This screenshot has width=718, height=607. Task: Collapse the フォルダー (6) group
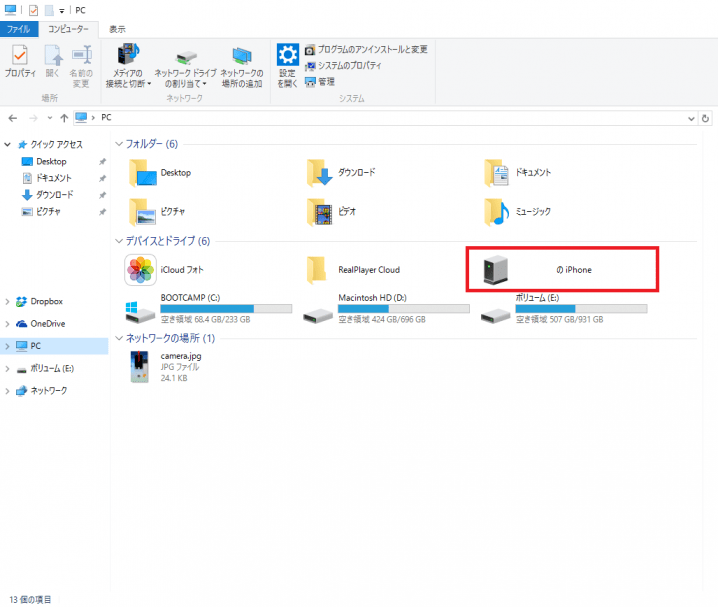pyautogui.click(x=119, y=144)
